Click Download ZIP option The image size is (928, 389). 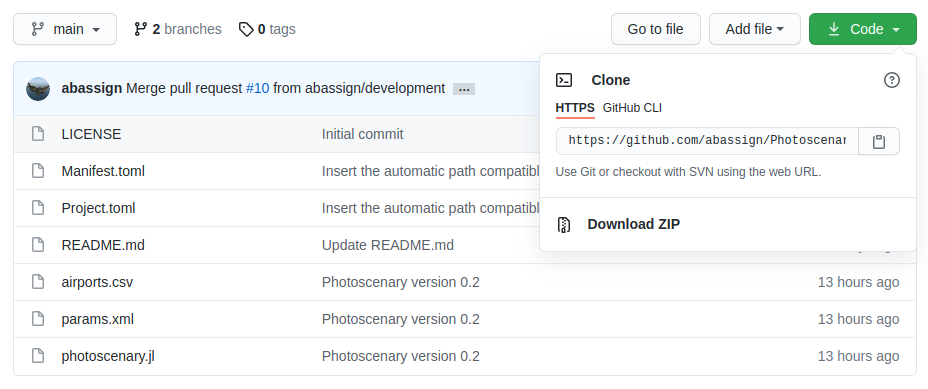coord(633,224)
